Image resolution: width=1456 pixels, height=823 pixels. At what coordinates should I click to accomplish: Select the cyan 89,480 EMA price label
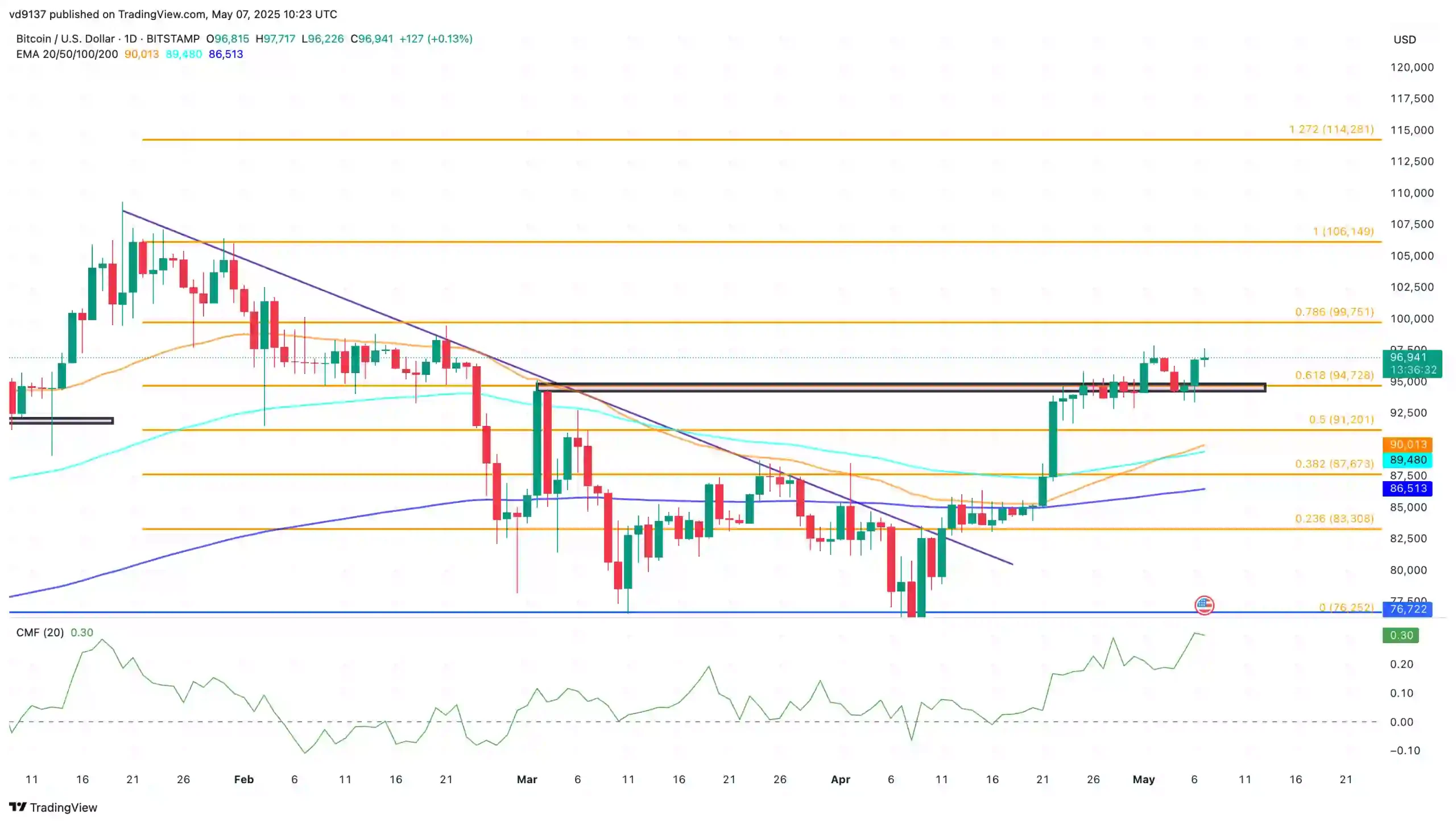[x=1407, y=459]
